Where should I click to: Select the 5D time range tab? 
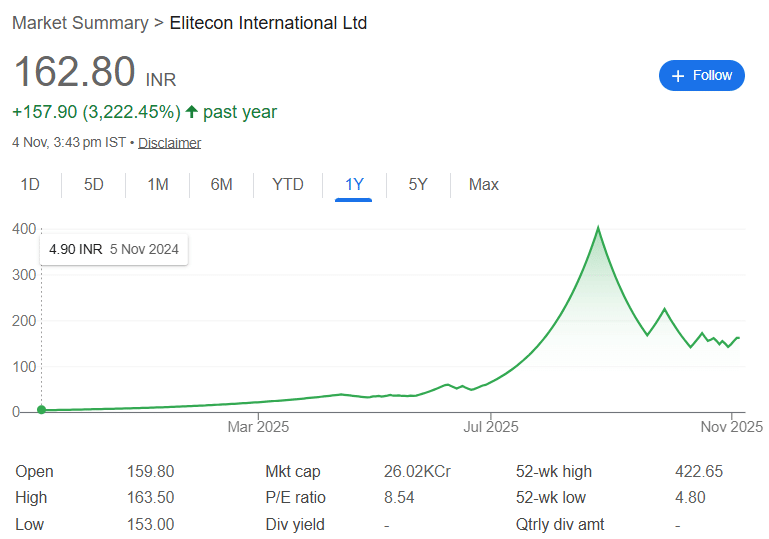[93, 184]
